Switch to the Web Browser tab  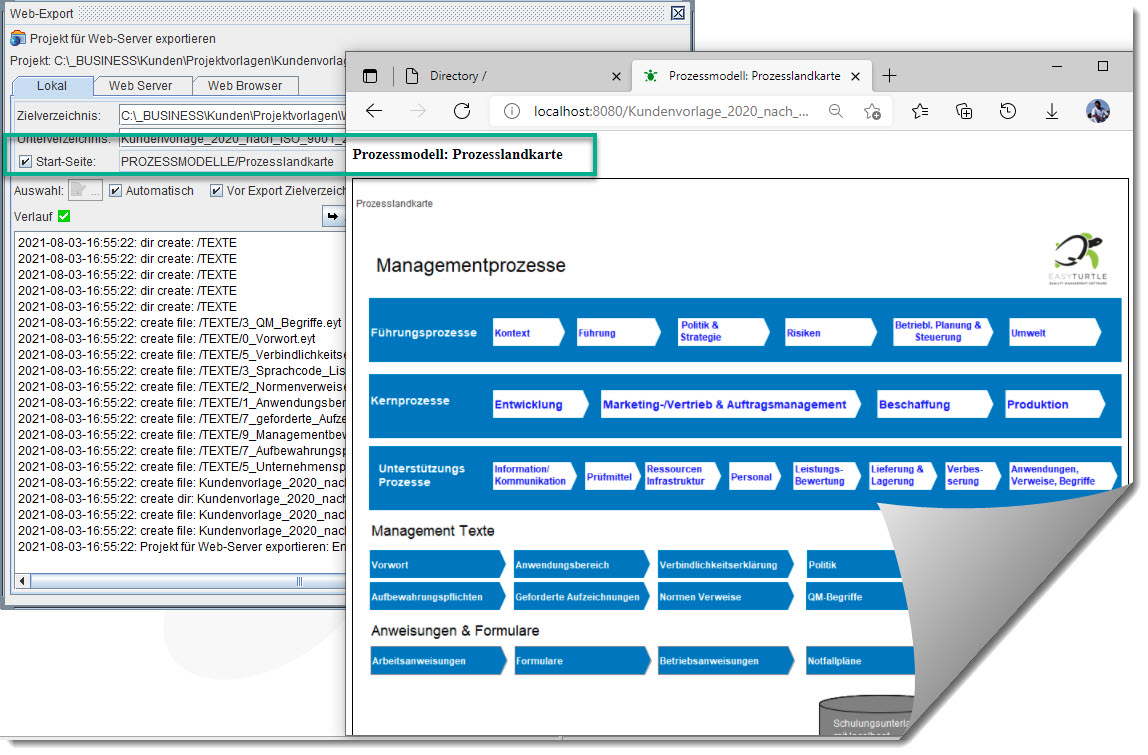[x=245, y=86]
